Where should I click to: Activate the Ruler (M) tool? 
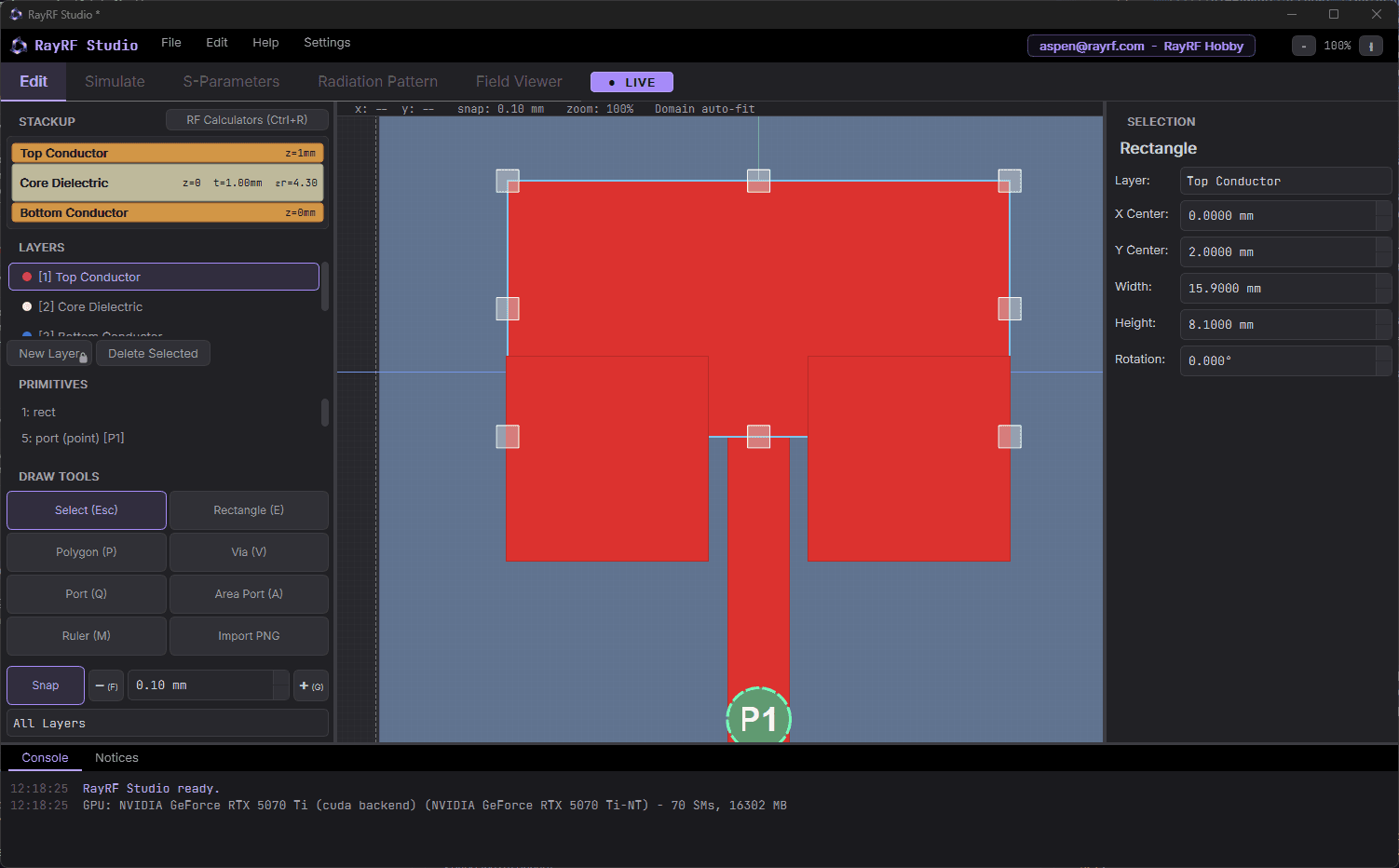(87, 636)
